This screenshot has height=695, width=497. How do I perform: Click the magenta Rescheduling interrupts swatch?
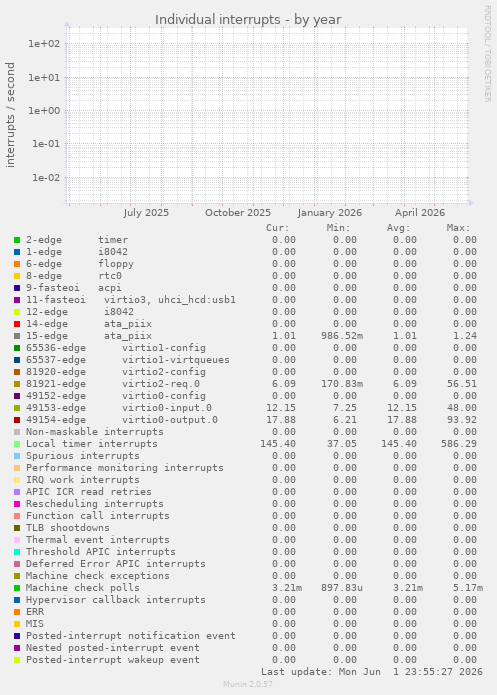[x=17, y=504]
